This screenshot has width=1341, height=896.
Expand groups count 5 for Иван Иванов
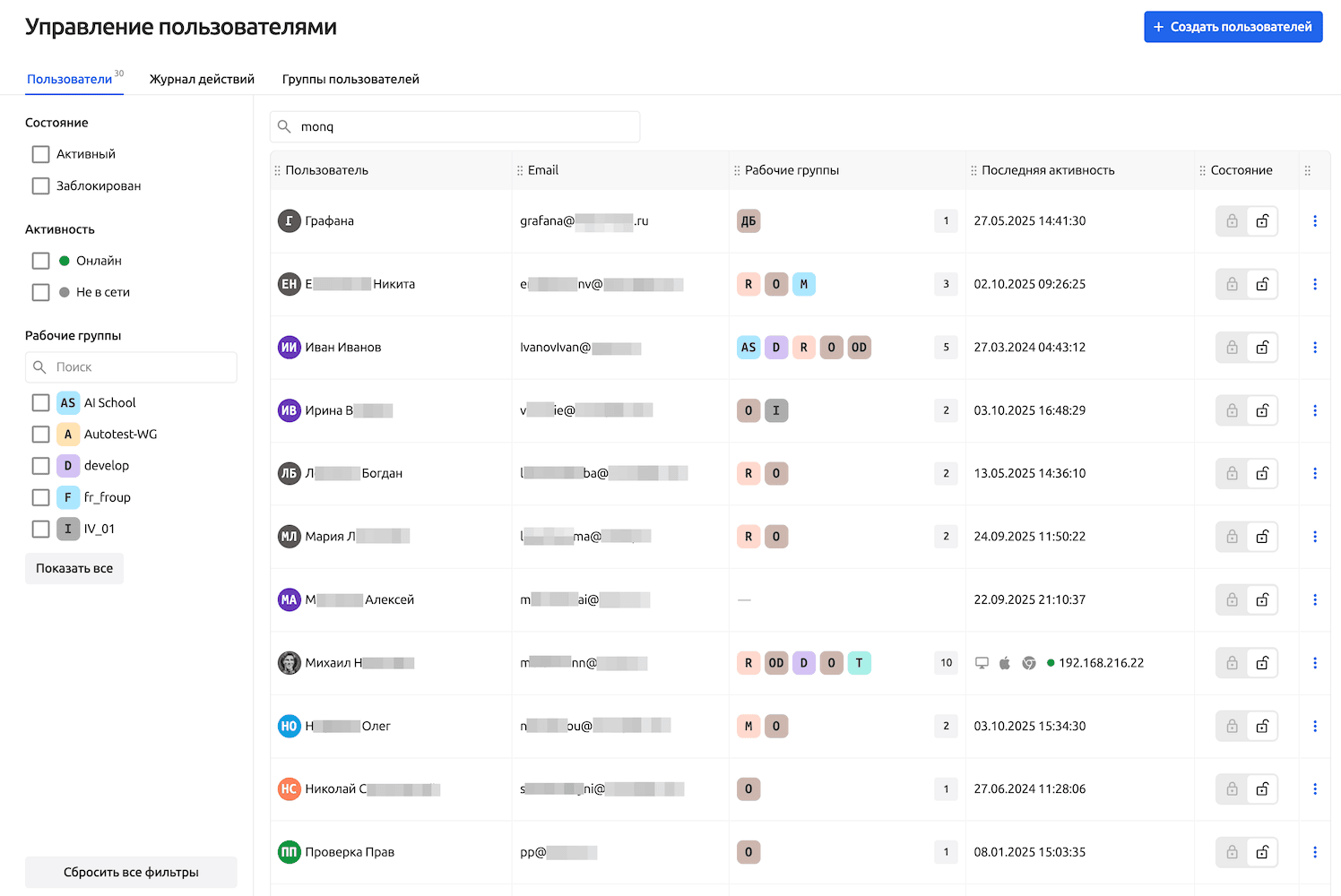(x=946, y=348)
